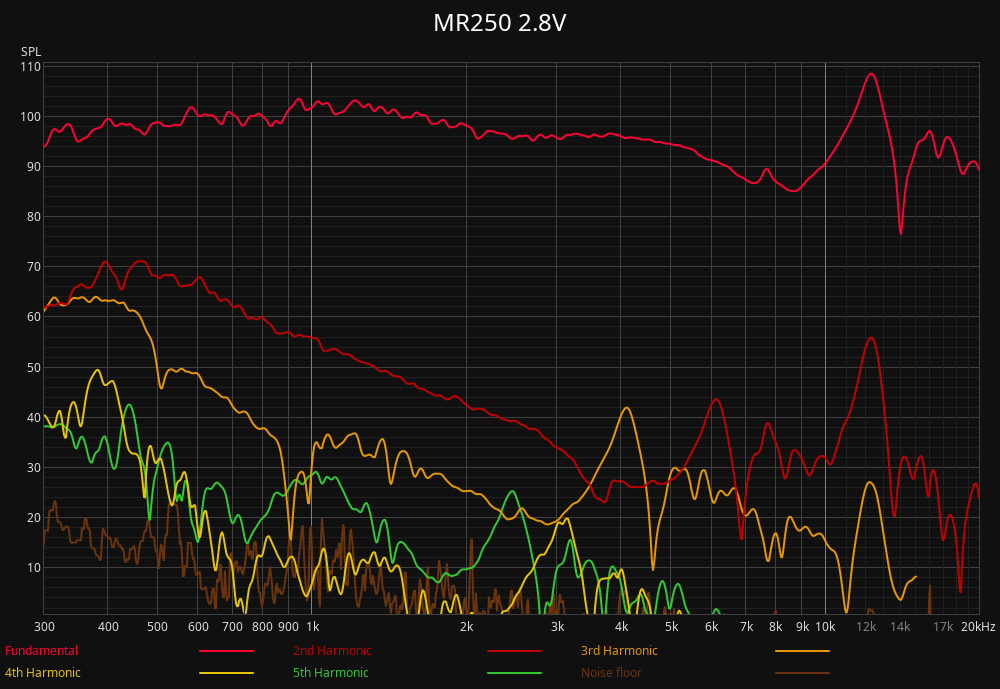Click the 20 SPL axis value
This screenshot has height=689, width=1000.
click(x=33, y=518)
